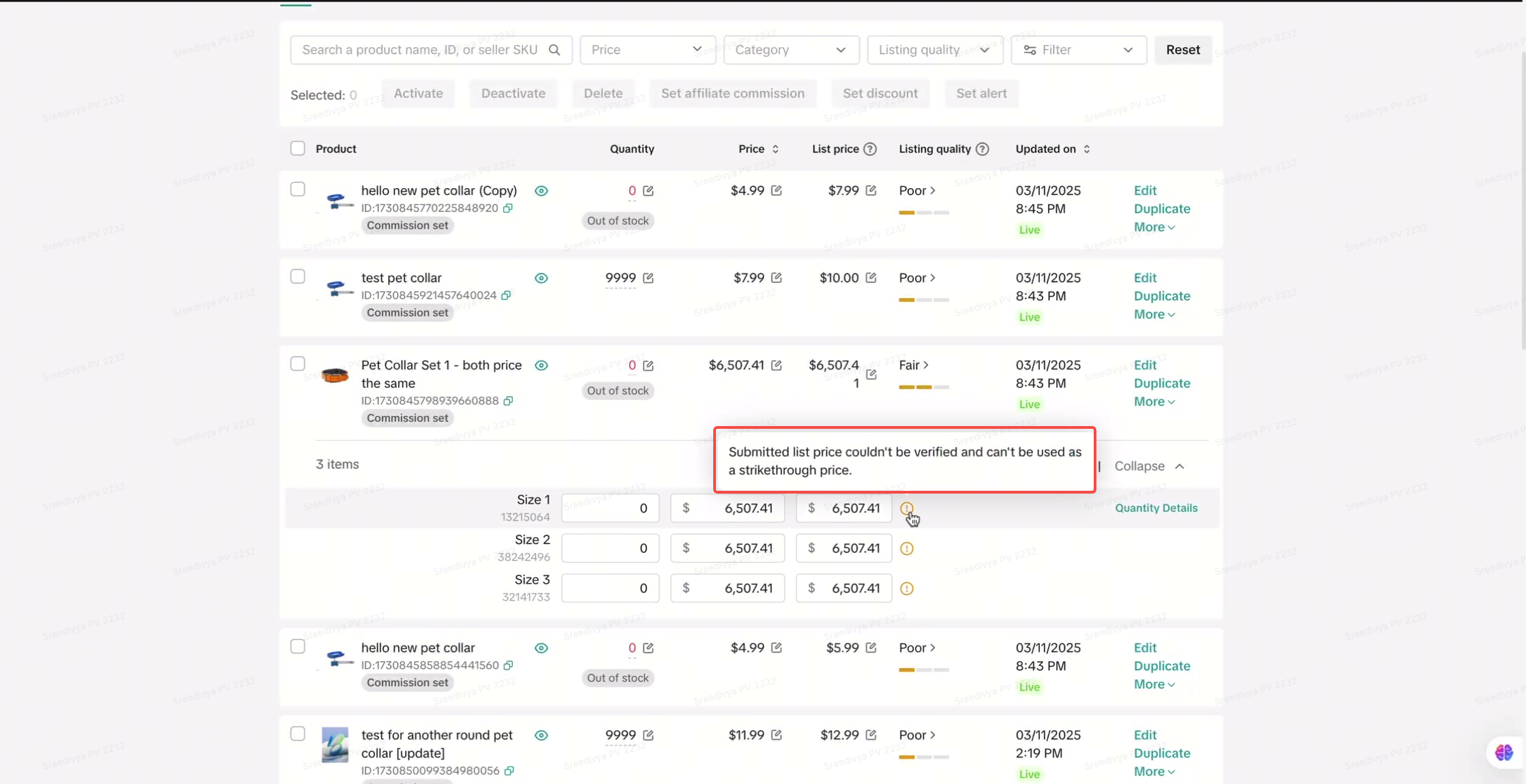Open the Listing quality dropdown
Viewport: 1526px width, 784px height.
(x=934, y=50)
